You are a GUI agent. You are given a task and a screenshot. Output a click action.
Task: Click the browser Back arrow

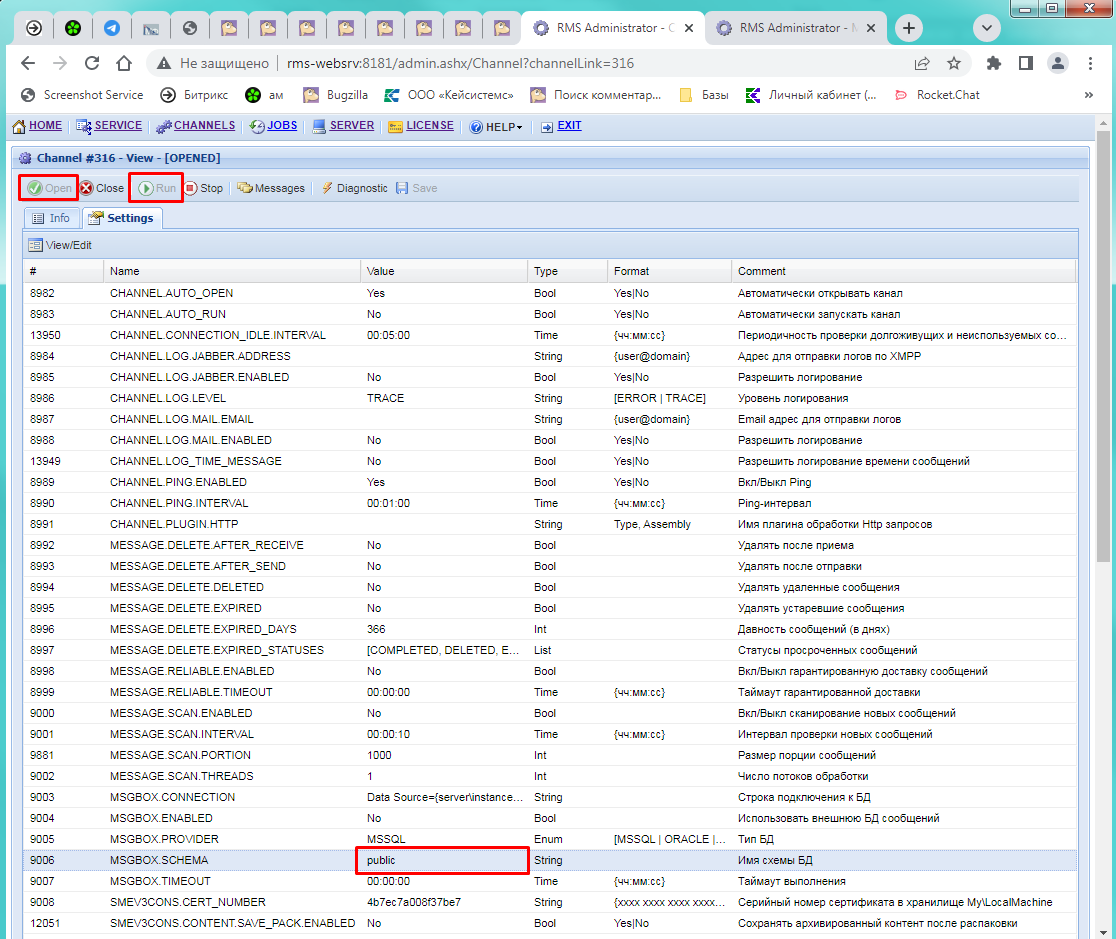click(x=28, y=63)
